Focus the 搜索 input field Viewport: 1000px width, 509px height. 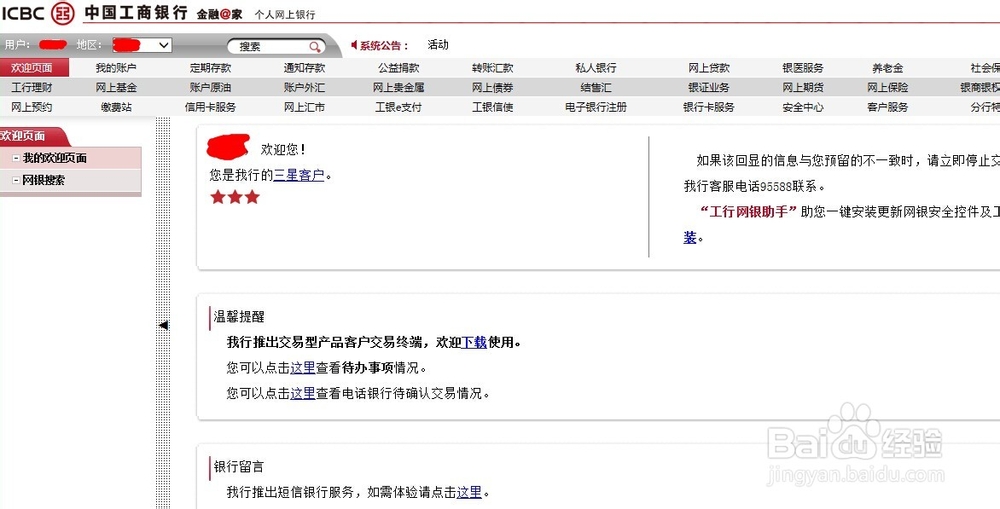point(276,47)
